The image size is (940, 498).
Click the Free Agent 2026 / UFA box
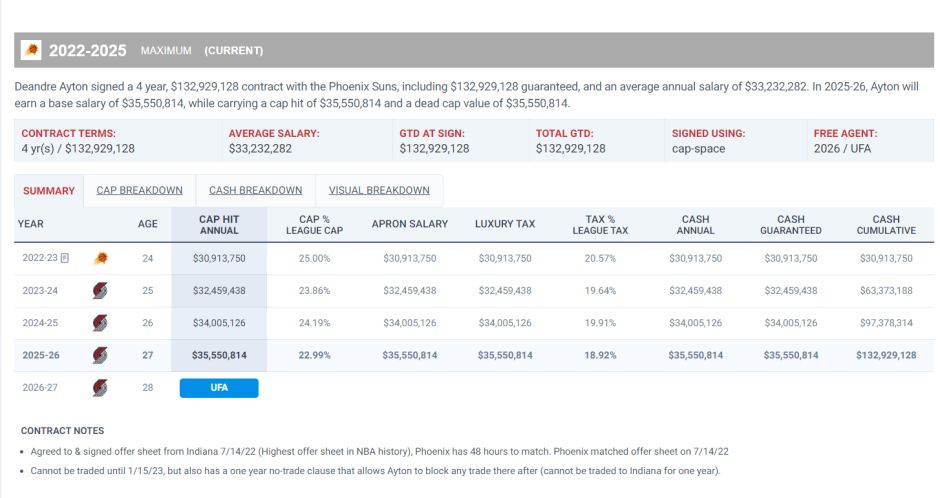point(869,141)
